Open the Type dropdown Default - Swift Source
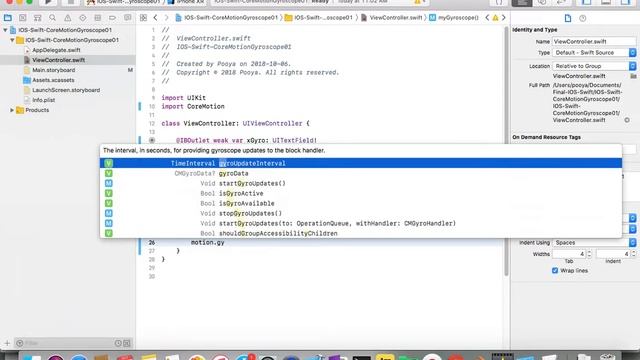The height and width of the screenshot is (360, 640). tap(594, 53)
